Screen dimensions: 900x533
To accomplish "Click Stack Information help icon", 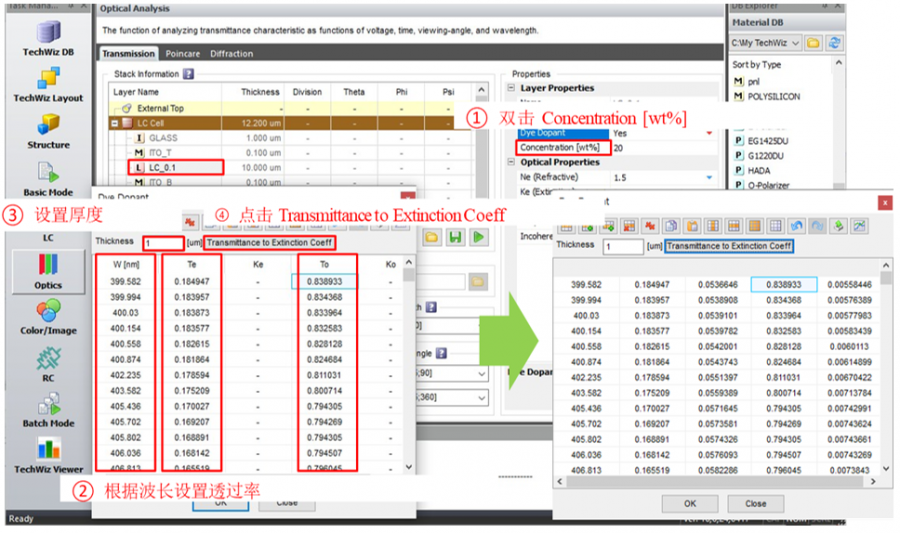I will coord(188,74).
